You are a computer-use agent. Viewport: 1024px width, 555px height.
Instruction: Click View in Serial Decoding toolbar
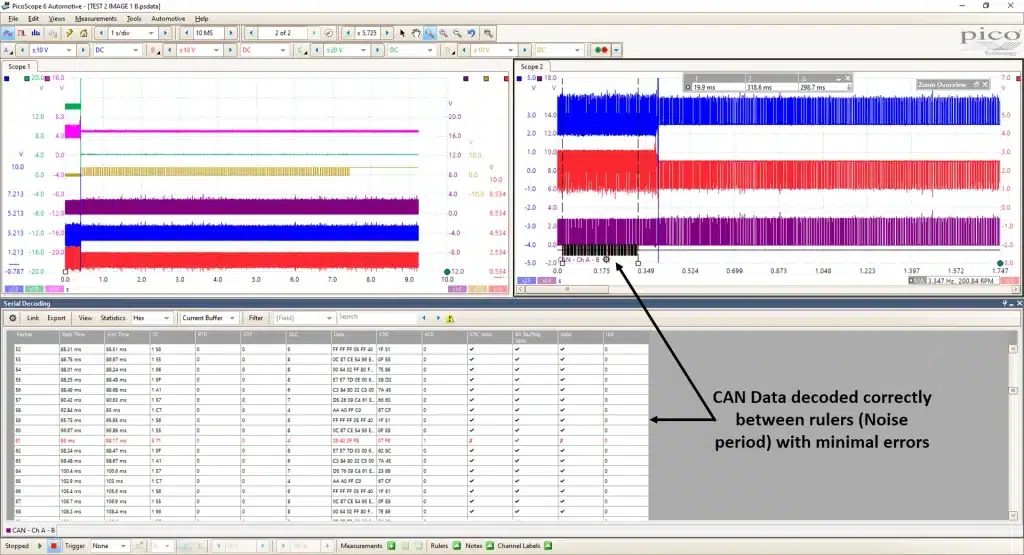point(86,318)
